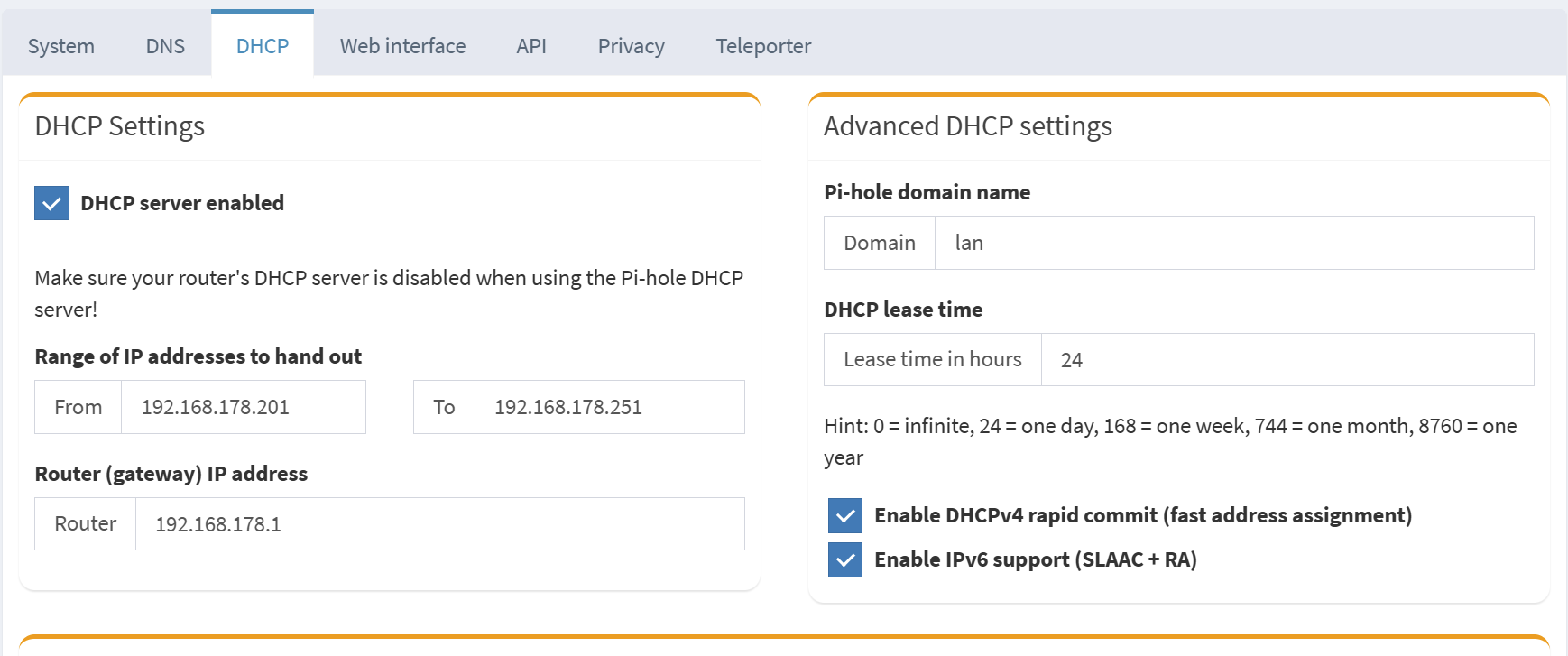The width and height of the screenshot is (1568, 656).
Task: Click the To IP address field 192.168.178.251
Action: (609, 407)
